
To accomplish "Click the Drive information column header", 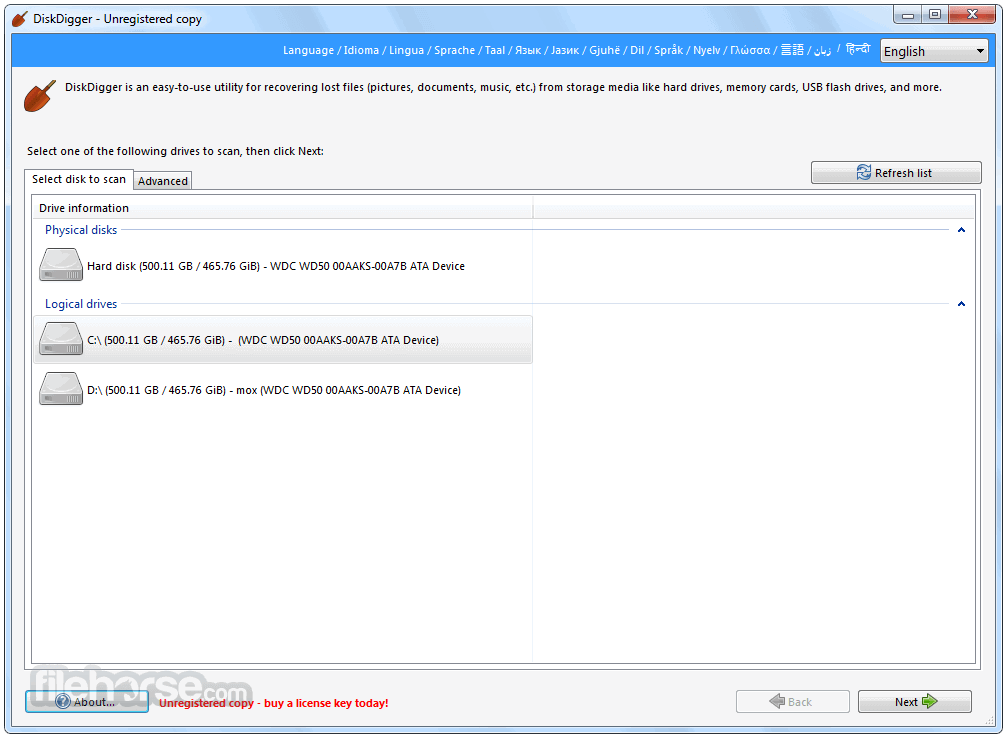I will point(84,208).
